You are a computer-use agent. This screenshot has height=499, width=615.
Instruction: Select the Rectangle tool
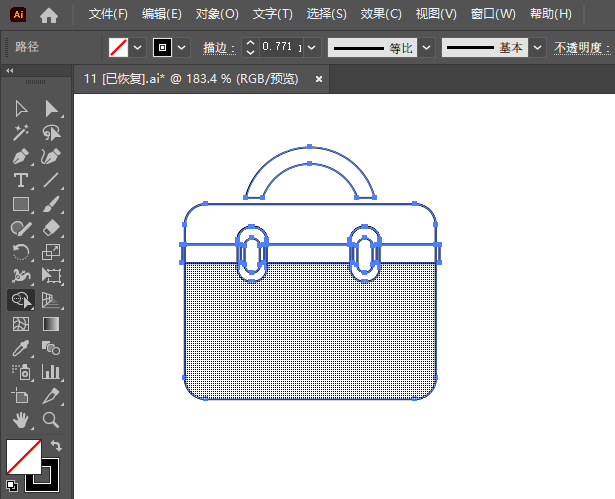click(x=20, y=204)
